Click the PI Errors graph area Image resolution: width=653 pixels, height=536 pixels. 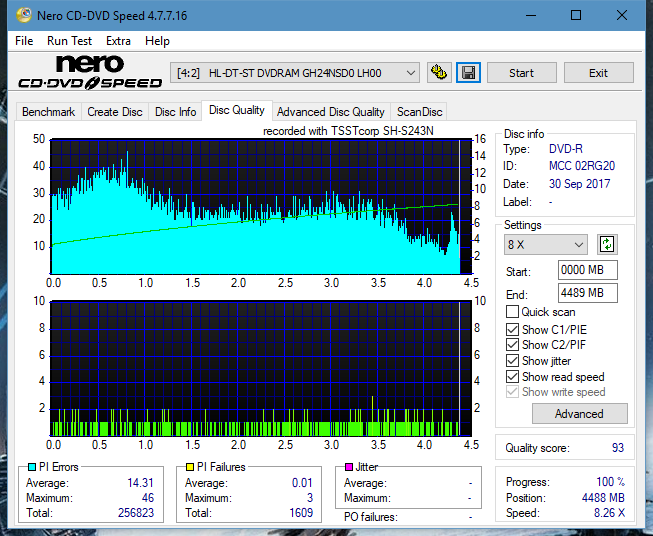click(x=261, y=207)
